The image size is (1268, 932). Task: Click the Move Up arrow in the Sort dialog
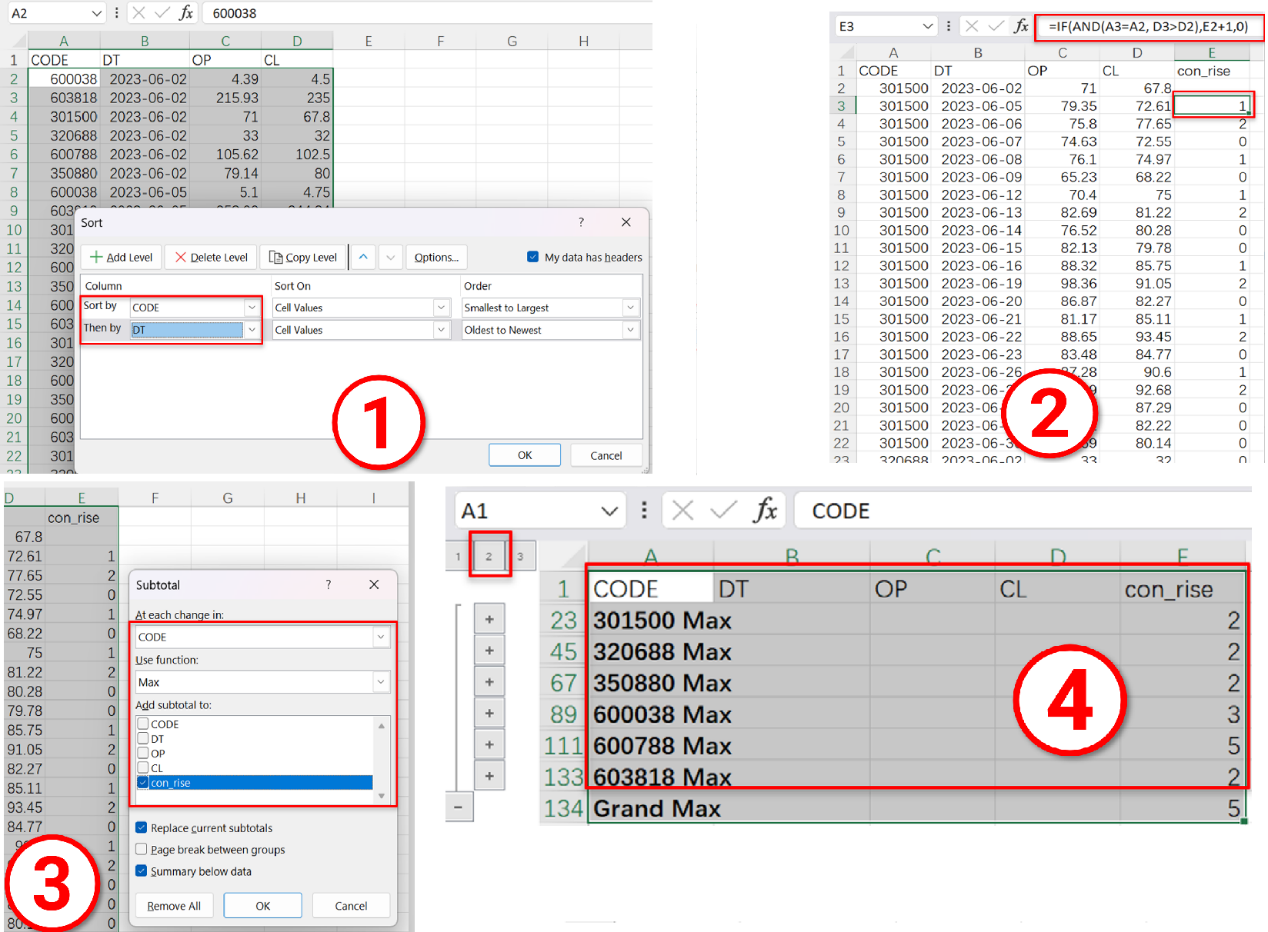pos(363,257)
